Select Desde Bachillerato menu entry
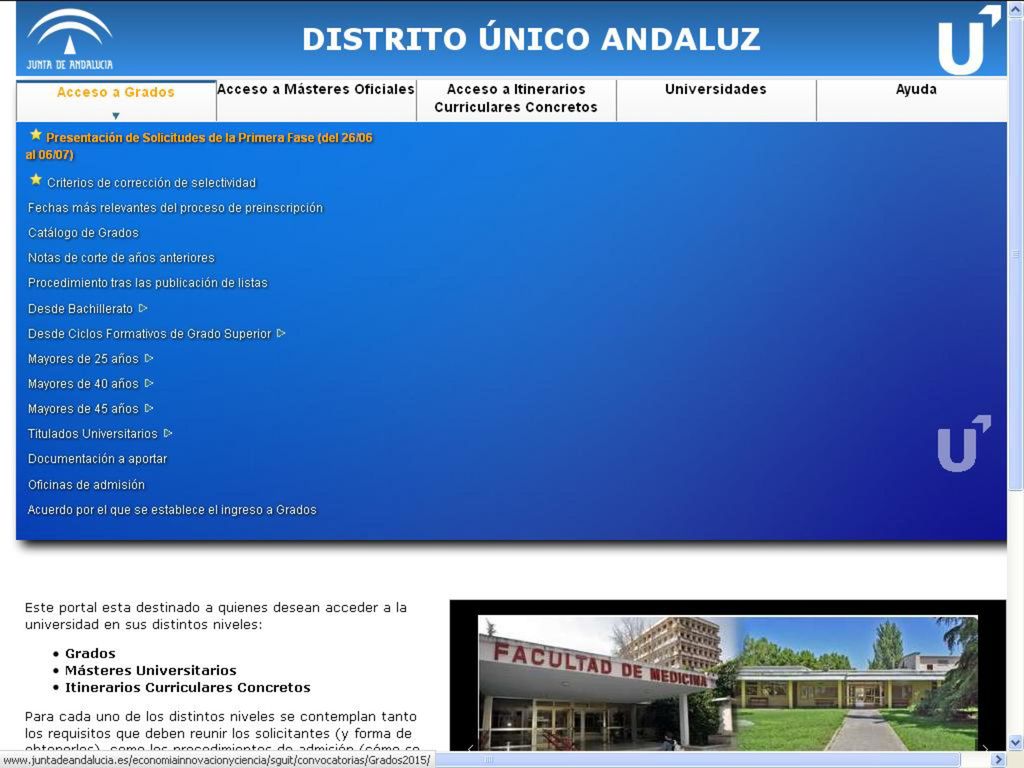The height and width of the screenshot is (768, 1024). [x=80, y=308]
